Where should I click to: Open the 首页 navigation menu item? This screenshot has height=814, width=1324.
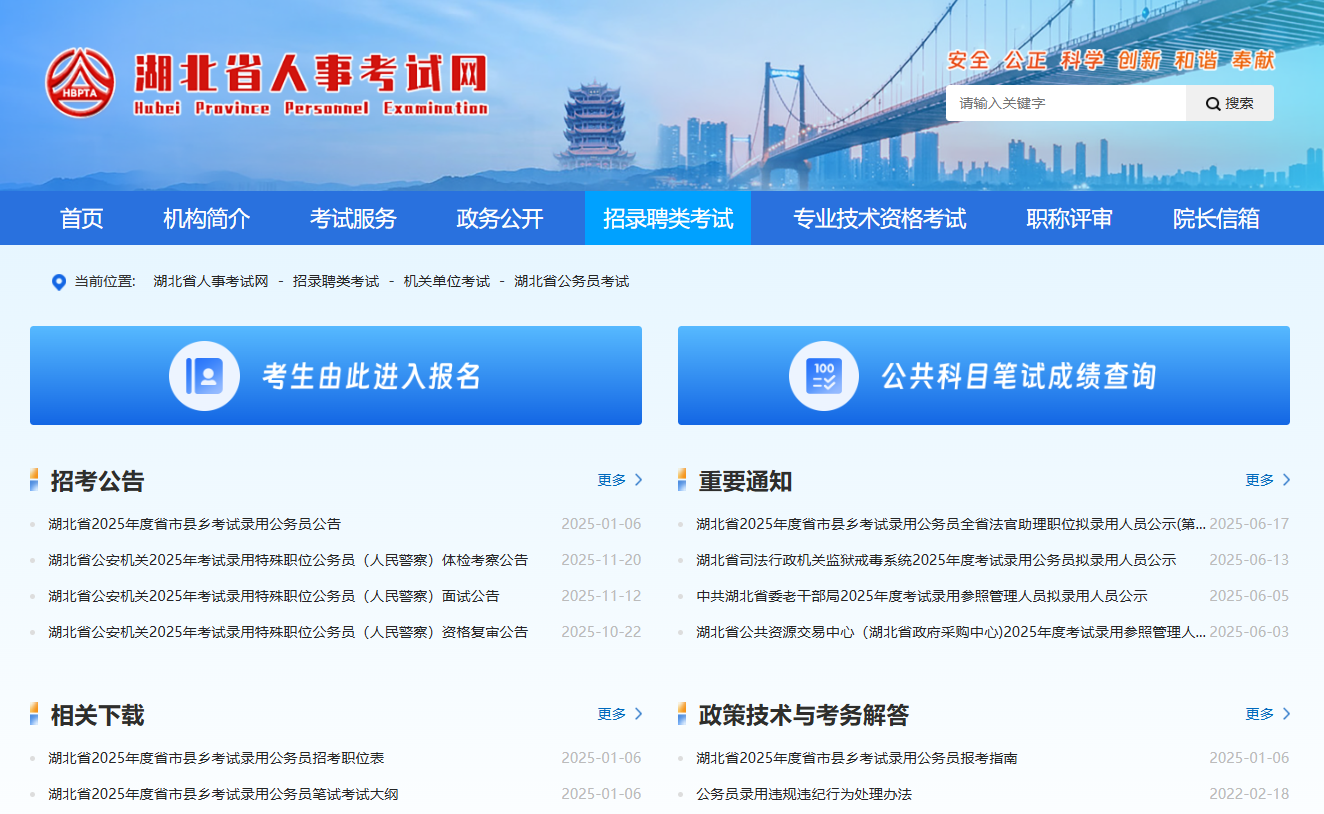click(81, 219)
